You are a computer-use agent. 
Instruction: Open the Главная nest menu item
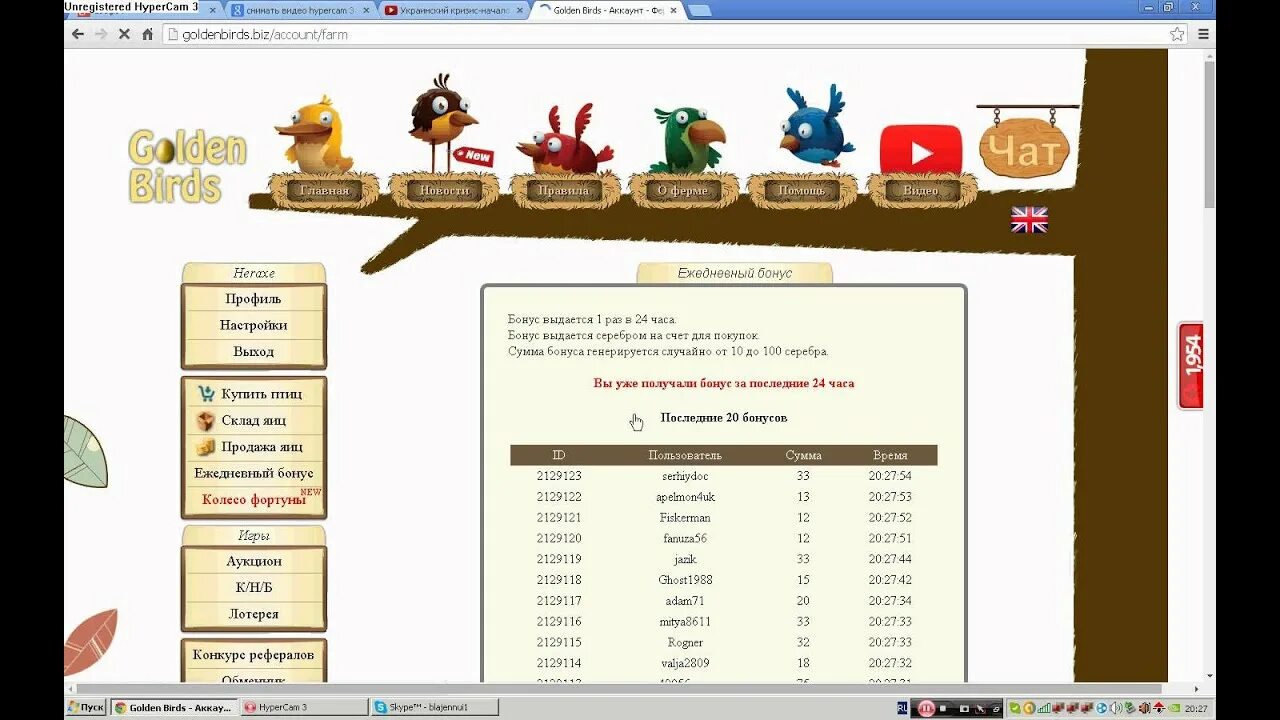point(324,190)
